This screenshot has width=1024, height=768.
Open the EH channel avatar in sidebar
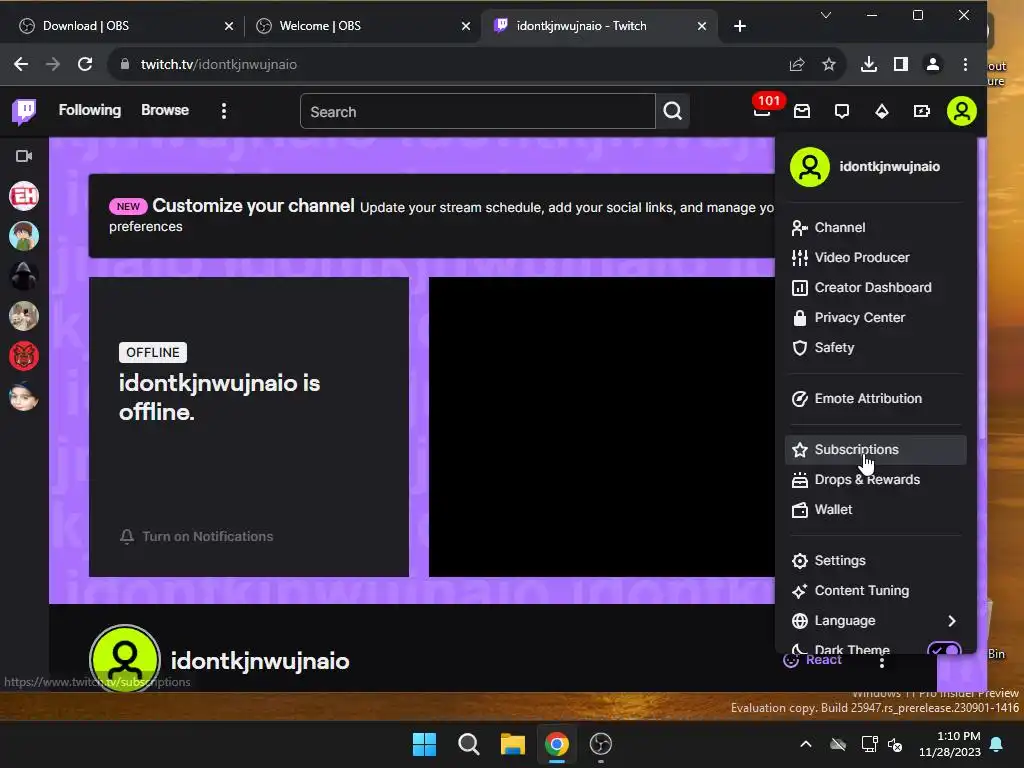click(x=24, y=196)
